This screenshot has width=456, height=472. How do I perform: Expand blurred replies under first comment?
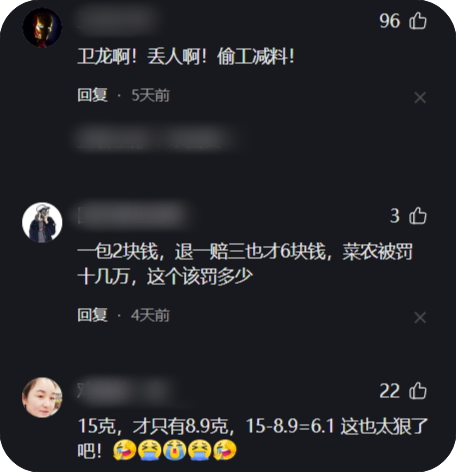[x=155, y=138]
